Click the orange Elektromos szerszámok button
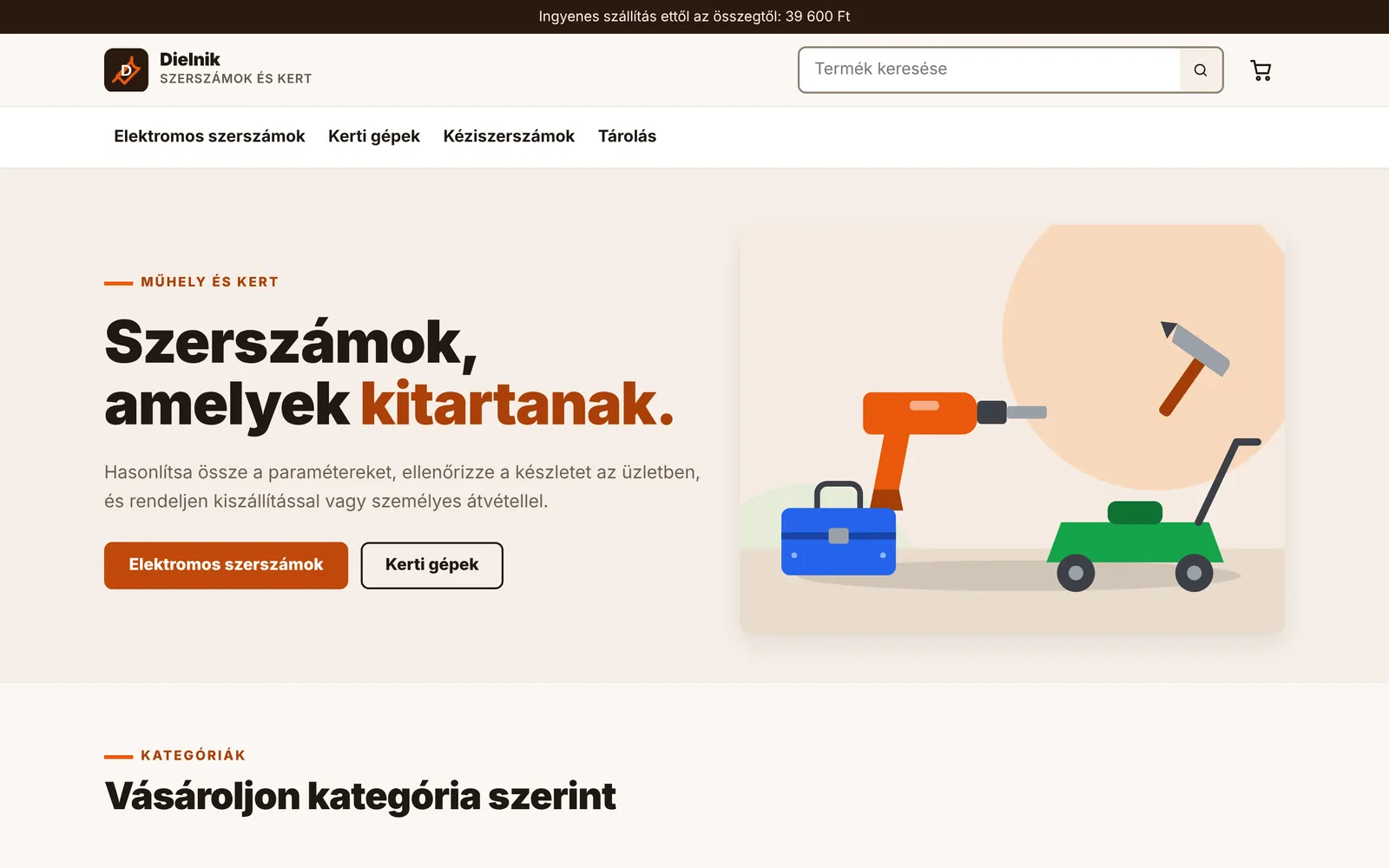This screenshot has height=868, width=1389. (226, 565)
